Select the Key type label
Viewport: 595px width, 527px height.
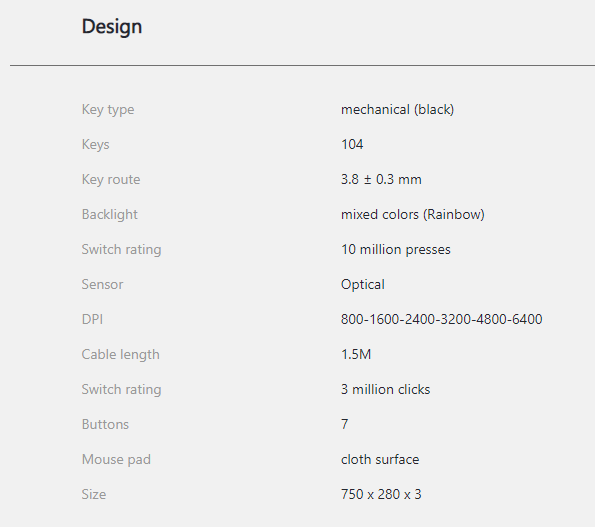point(108,110)
